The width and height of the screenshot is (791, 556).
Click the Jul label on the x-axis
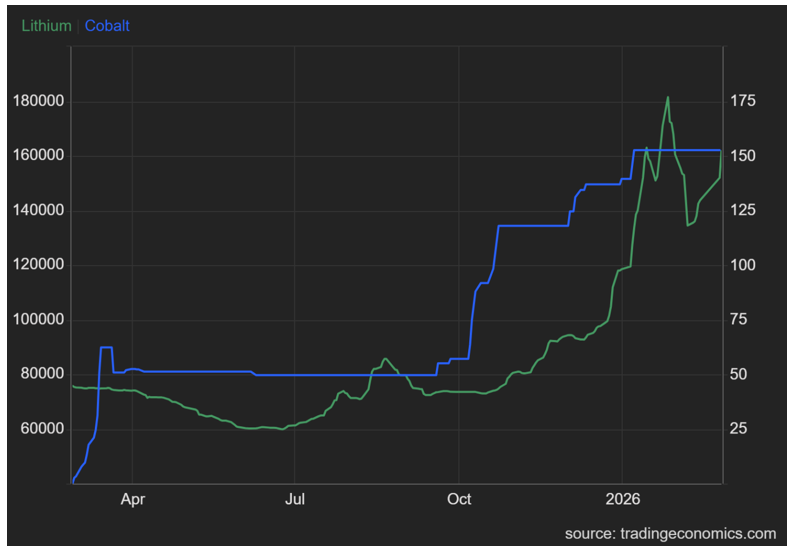[295, 499]
